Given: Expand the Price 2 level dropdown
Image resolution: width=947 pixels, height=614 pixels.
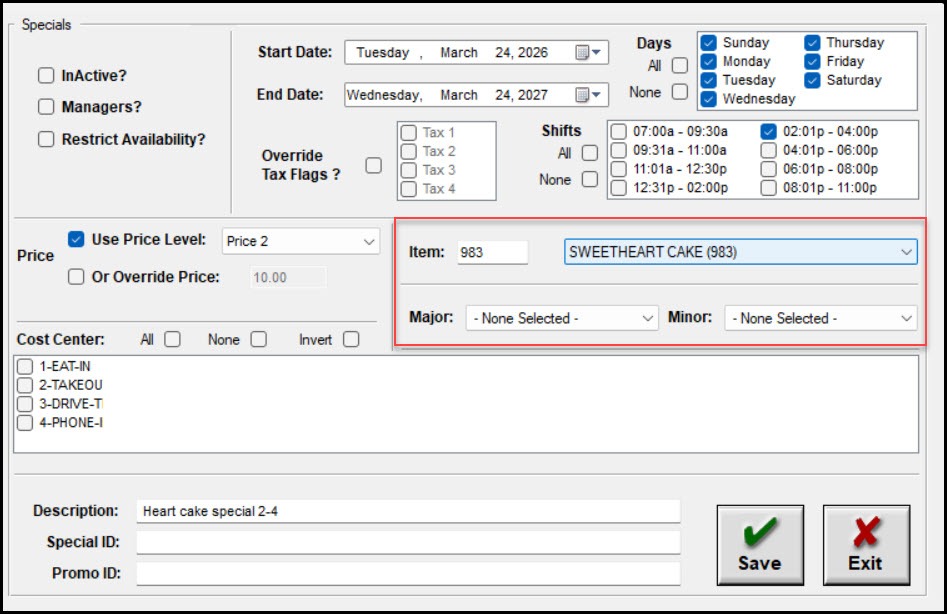Looking at the screenshot, I should pyautogui.click(x=369, y=241).
